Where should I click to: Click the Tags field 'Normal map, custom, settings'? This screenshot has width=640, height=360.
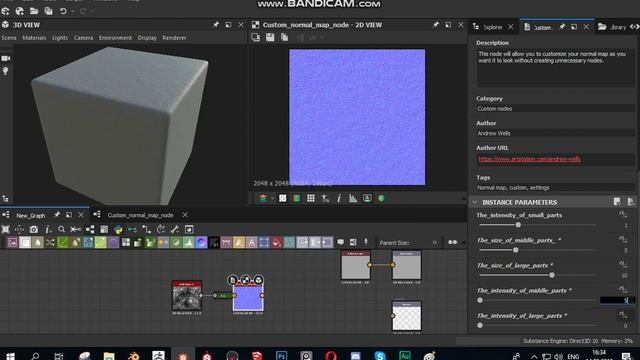[x=555, y=188]
